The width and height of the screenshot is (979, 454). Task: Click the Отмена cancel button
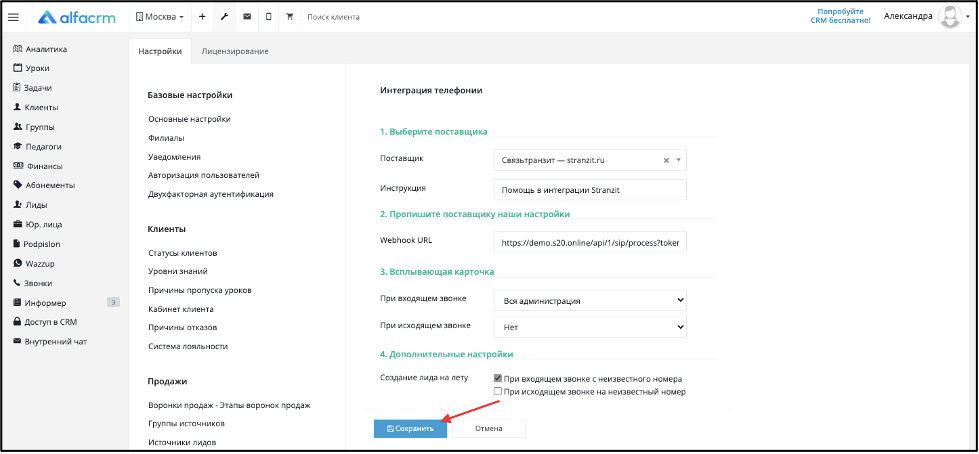tap(488, 429)
